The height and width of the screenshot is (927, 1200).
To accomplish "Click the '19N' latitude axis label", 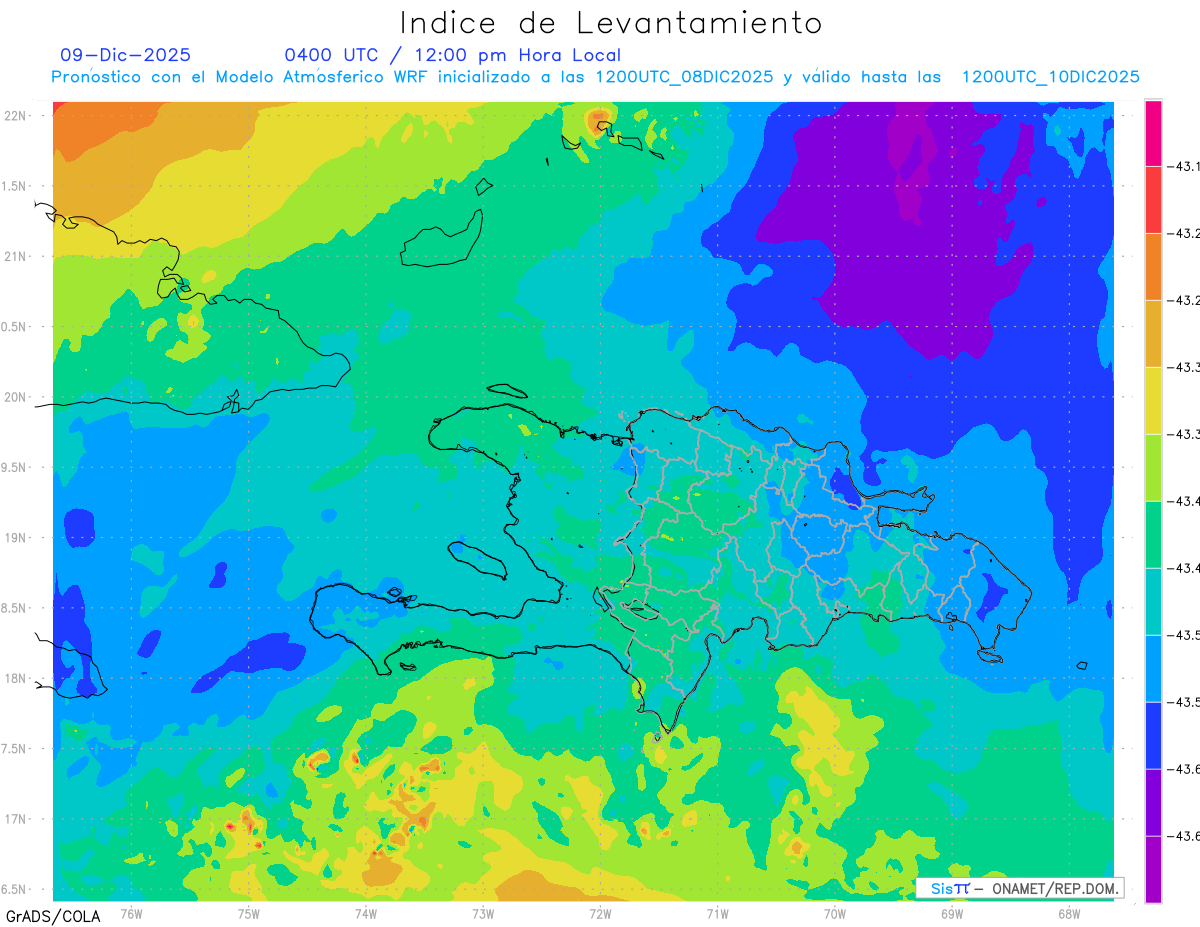I will point(16,538).
